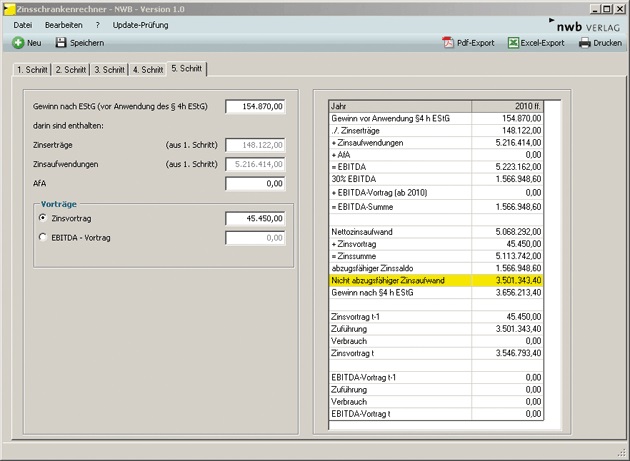The image size is (630, 461).
Task: Select the Zinsvortrag radio button
Action: click(x=42, y=217)
